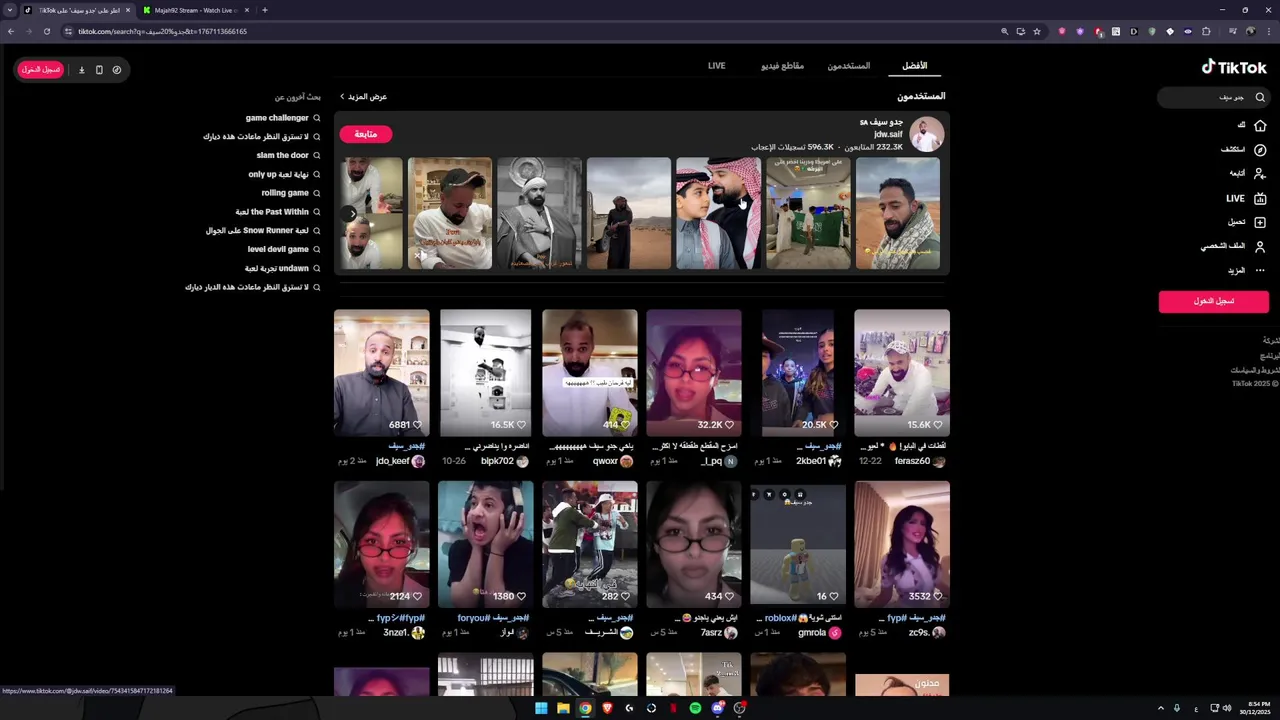Open the More three-dots icon in sidebar
Screen dimensions: 1280x720
[1260, 270]
